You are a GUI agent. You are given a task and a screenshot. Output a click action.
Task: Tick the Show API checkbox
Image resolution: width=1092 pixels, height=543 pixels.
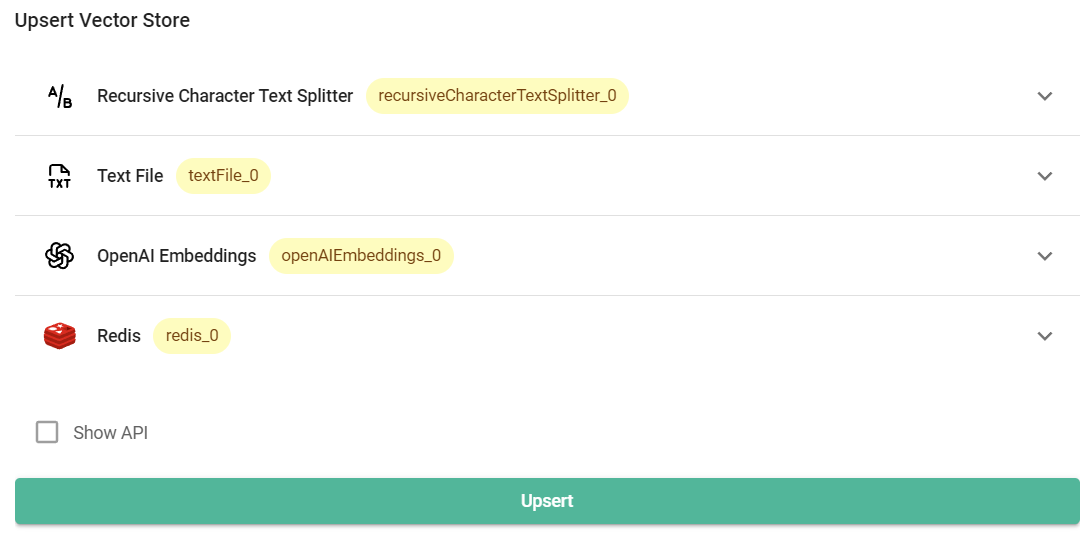47,432
